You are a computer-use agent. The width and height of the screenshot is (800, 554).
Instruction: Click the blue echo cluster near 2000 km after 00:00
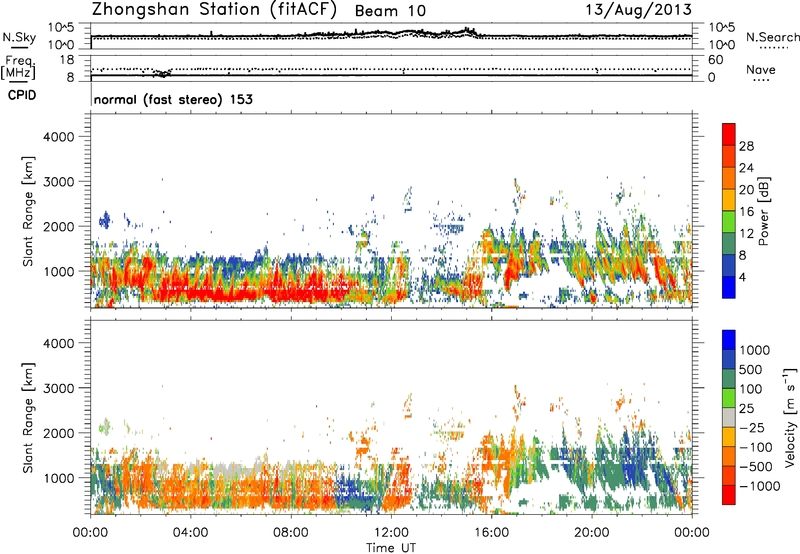[x=105, y=220]
